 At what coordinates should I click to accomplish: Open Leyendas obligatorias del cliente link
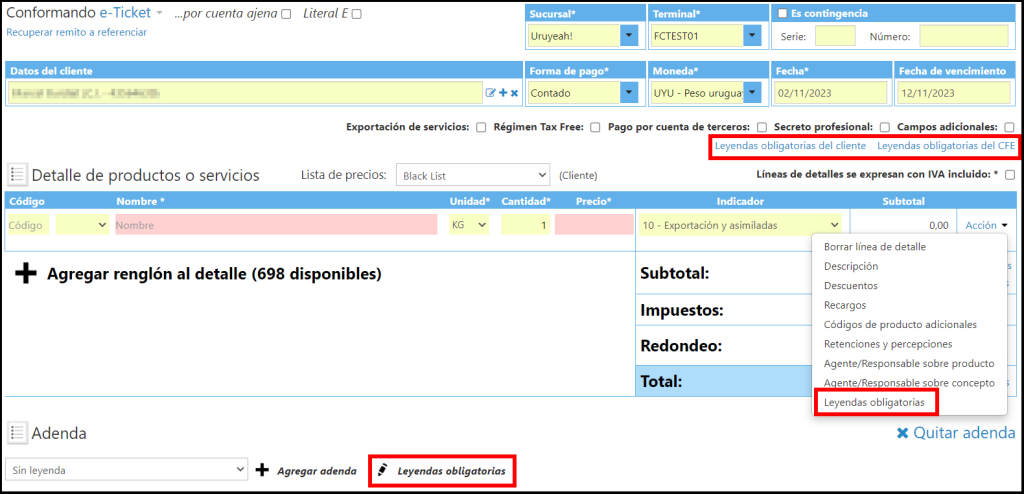click(x=790, y=146)
